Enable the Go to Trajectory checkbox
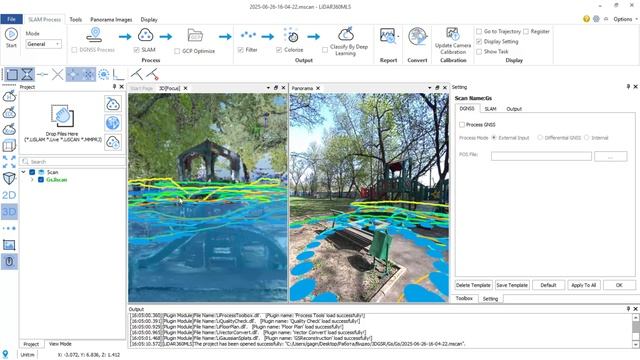Viewport: 640px width, 360px height. [479, 31]
